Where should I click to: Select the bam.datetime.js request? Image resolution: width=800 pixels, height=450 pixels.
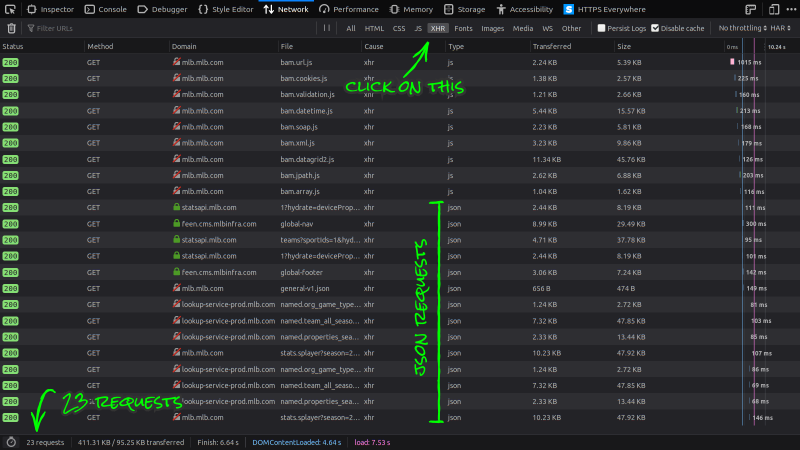(400, 111)
